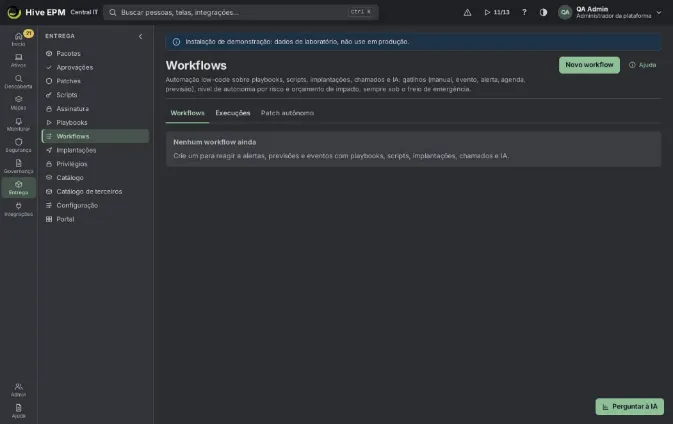Click the Nenhum workflow ainda message
The height and width of the screenshot is (424, 673).
pos(215,142)
